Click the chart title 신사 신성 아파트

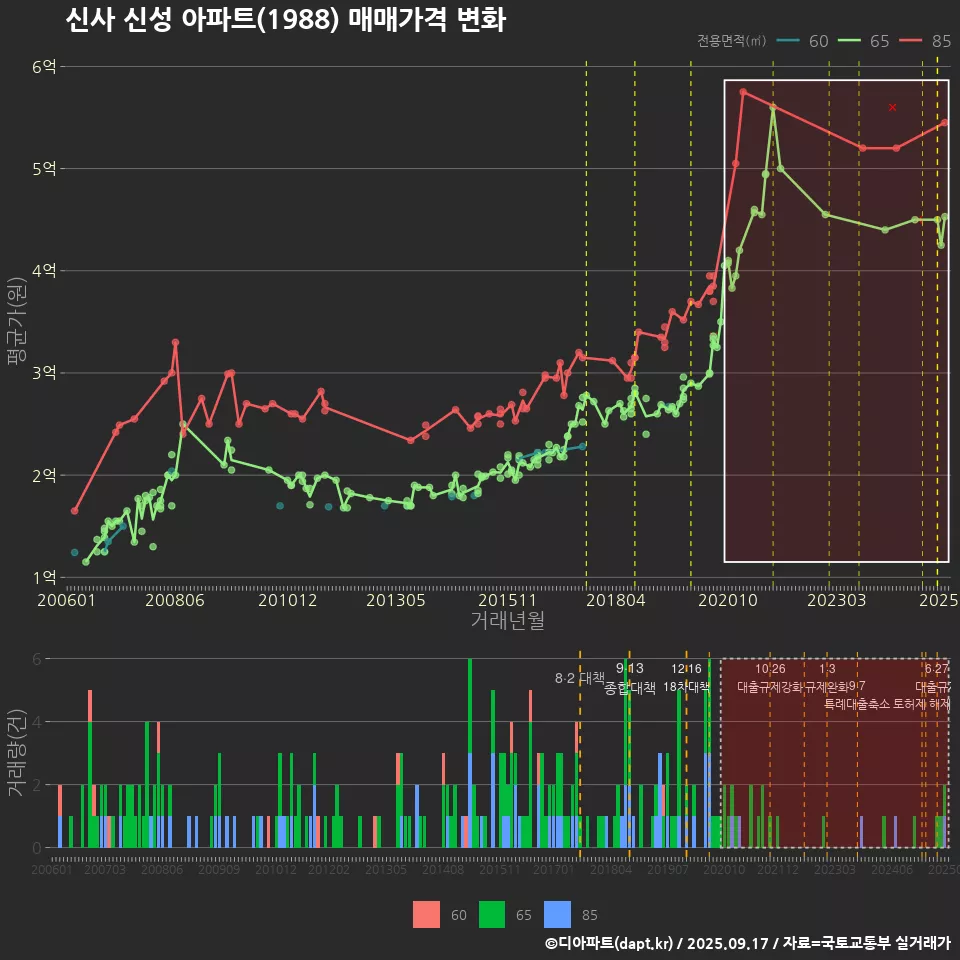tap(286, 21)
